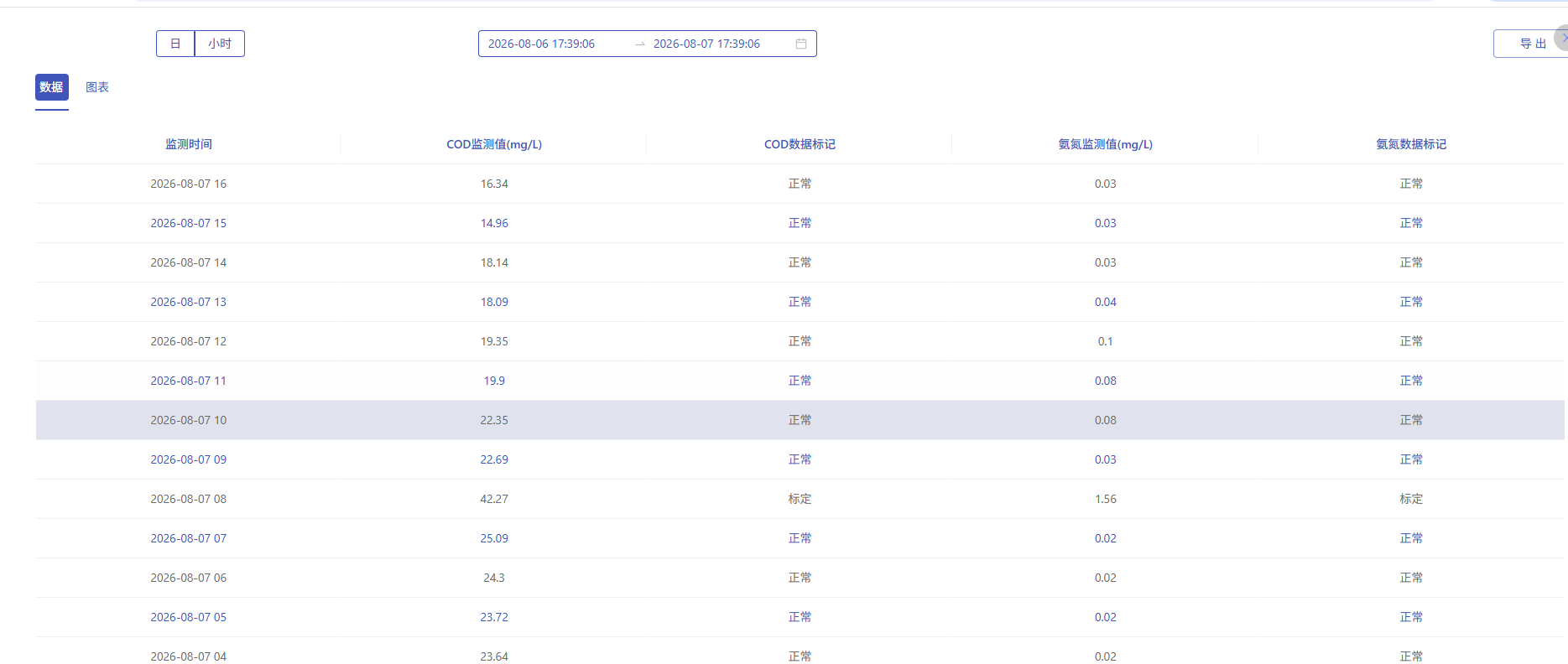Select row time 2026-08-07 04

point(189,656)
